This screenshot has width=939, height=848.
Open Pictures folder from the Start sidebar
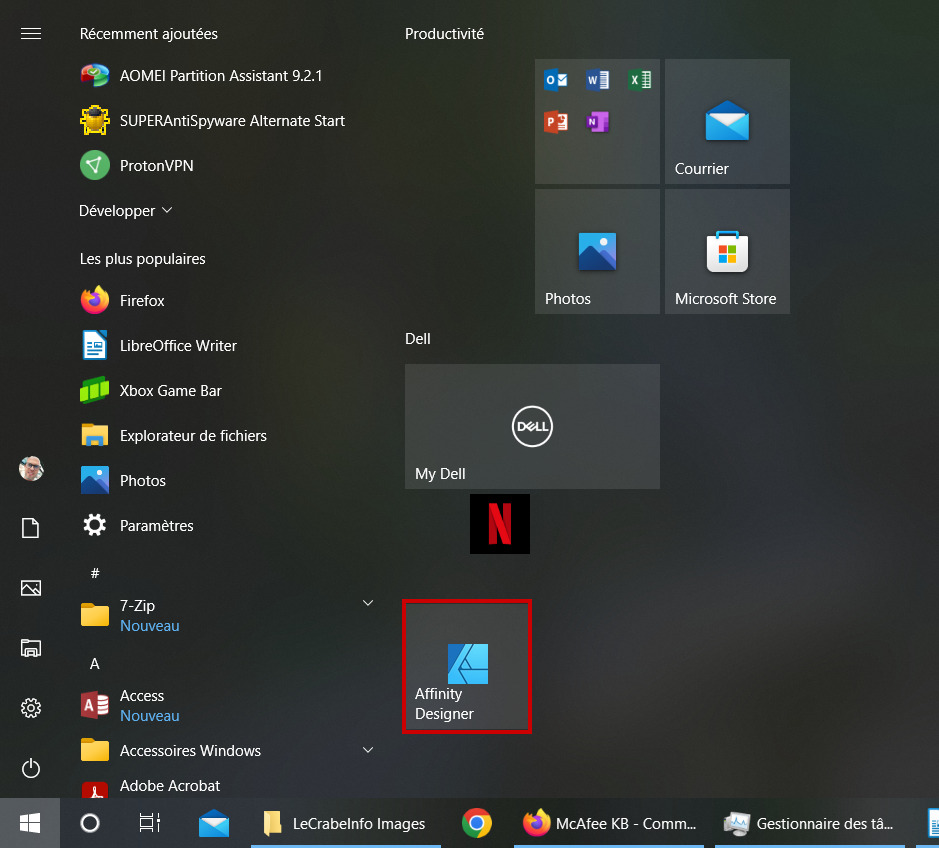click(x=31, y=588)
